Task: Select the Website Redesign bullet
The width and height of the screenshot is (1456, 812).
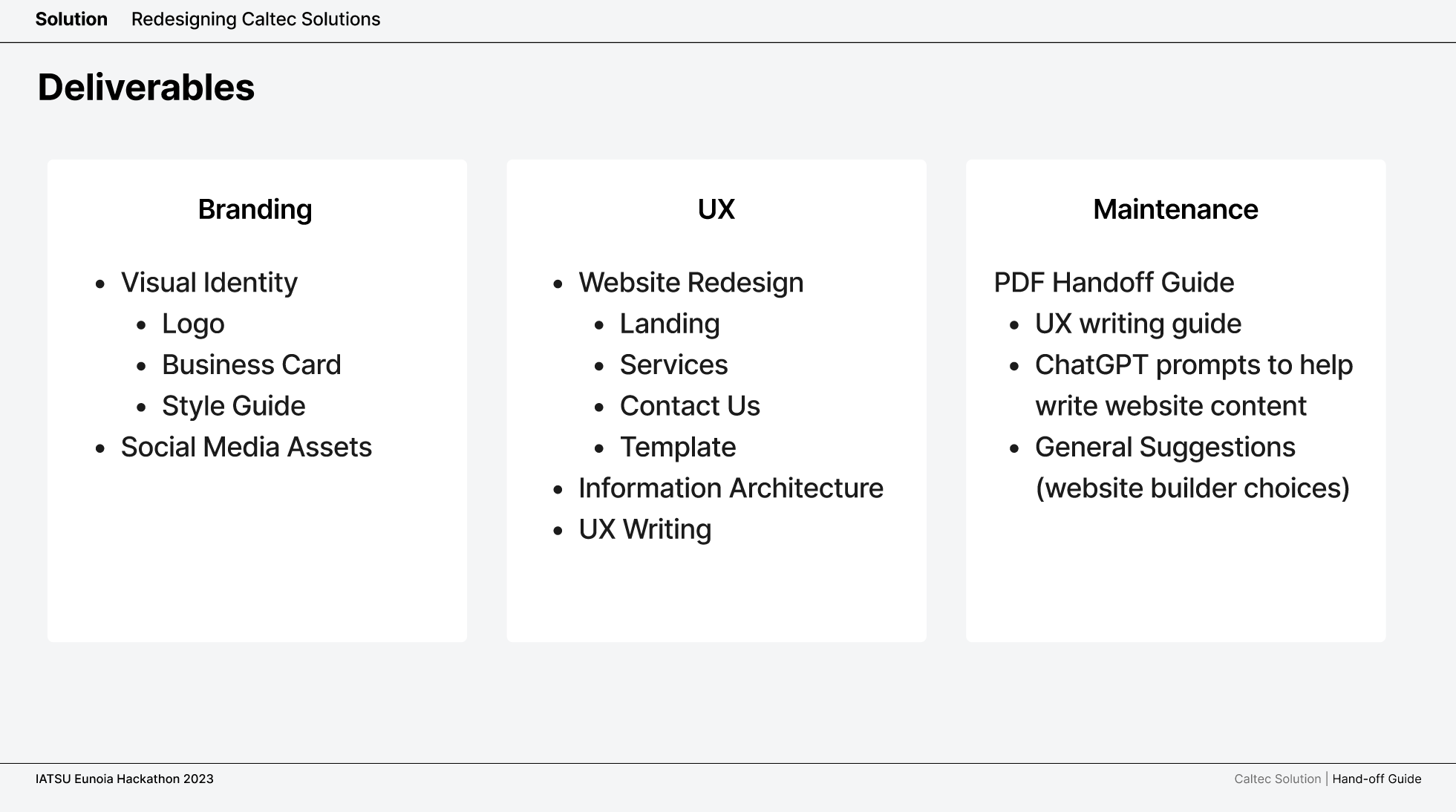Action: pos(691,283)
